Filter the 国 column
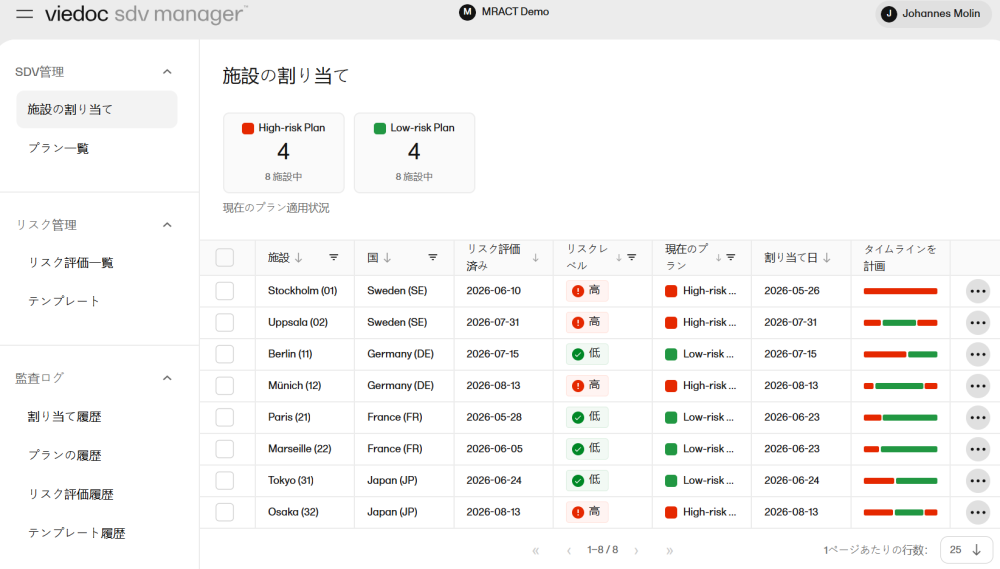 pyautogui.click(x=432, y=258)
